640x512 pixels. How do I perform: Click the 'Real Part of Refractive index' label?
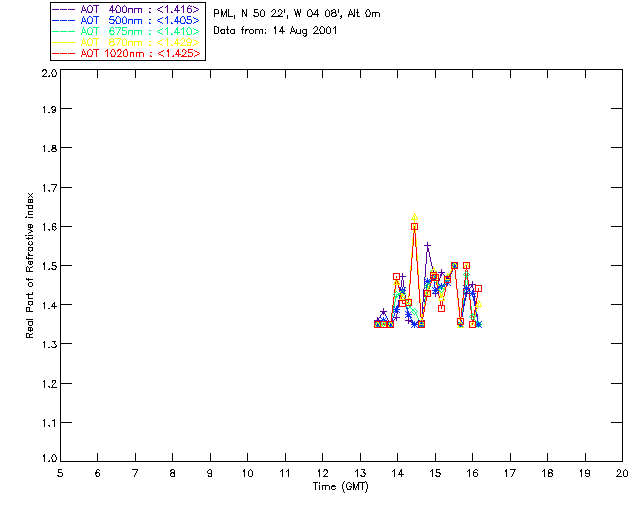pyautogui.click(x=29, y=265)
